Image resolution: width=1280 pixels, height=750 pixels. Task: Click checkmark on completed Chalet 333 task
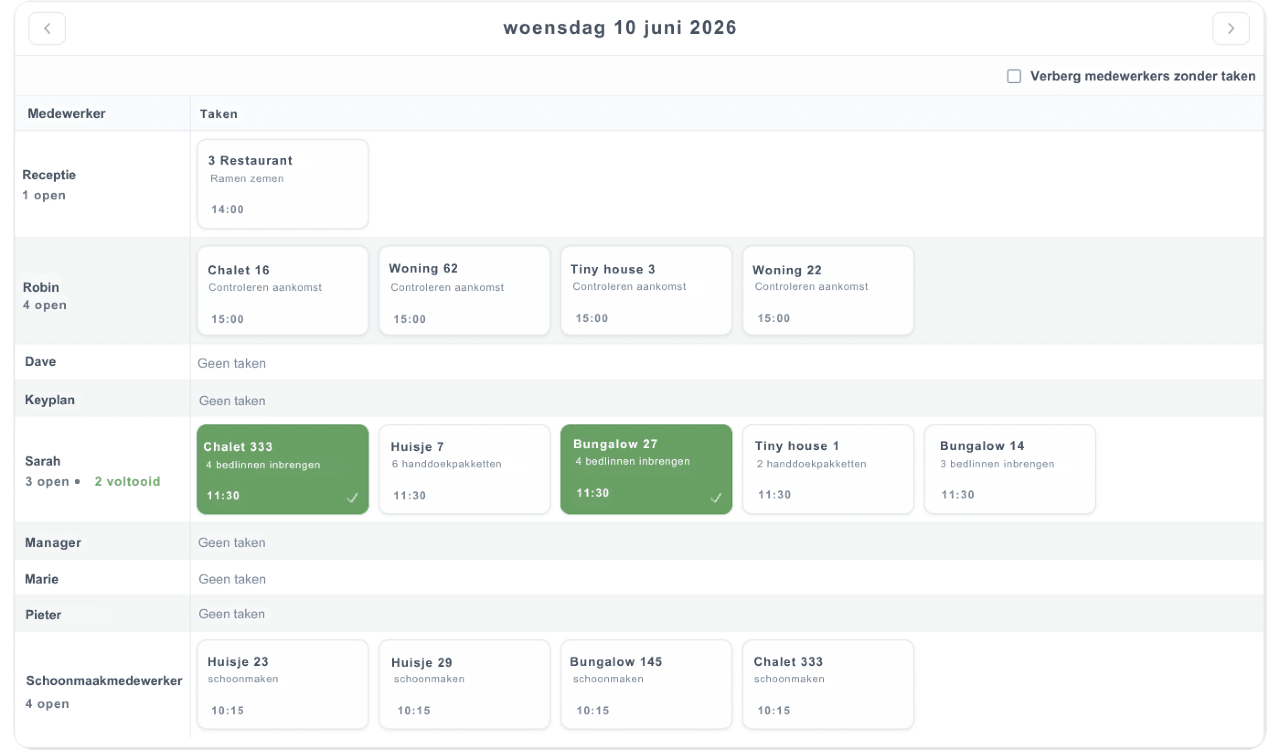tap(352, 498)
